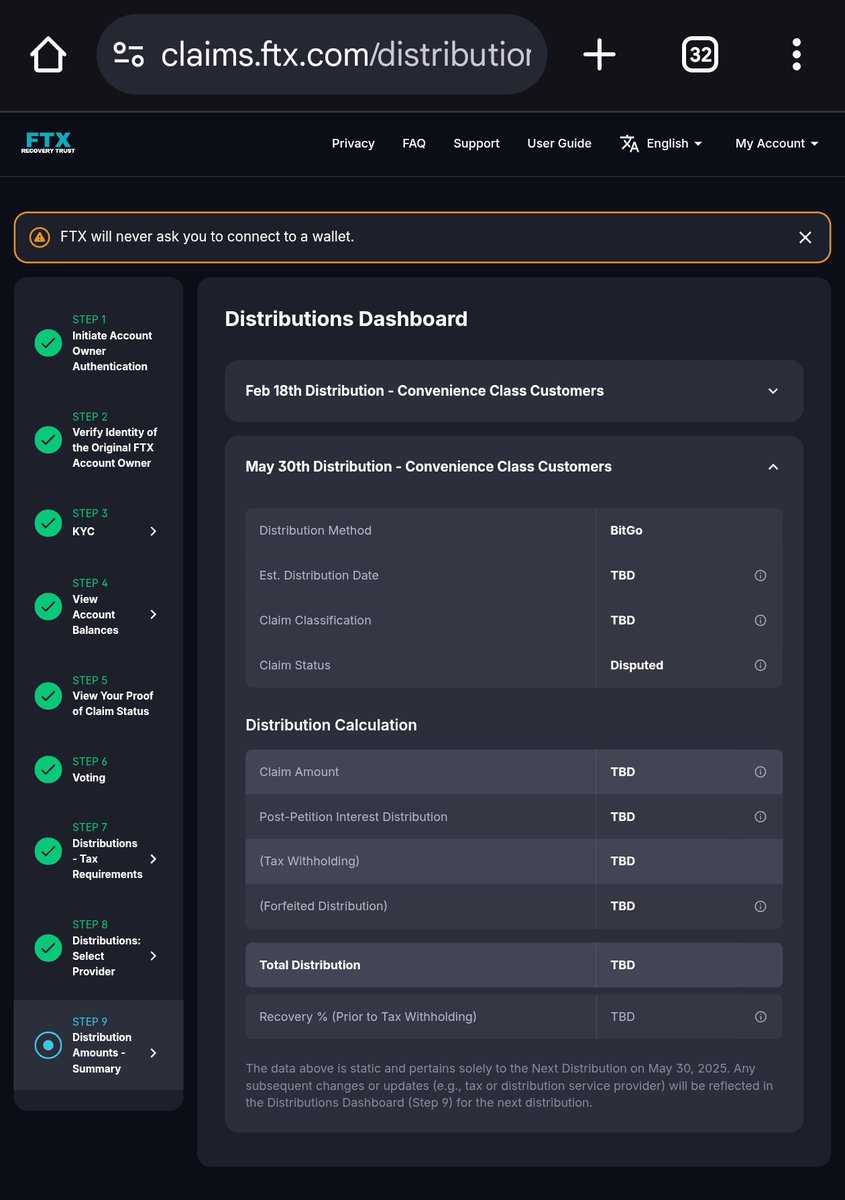This screenshot has height=1200, width=845.
Task: Go to View Your Proof of Claim Status
Action: click(x=113, y=704)
